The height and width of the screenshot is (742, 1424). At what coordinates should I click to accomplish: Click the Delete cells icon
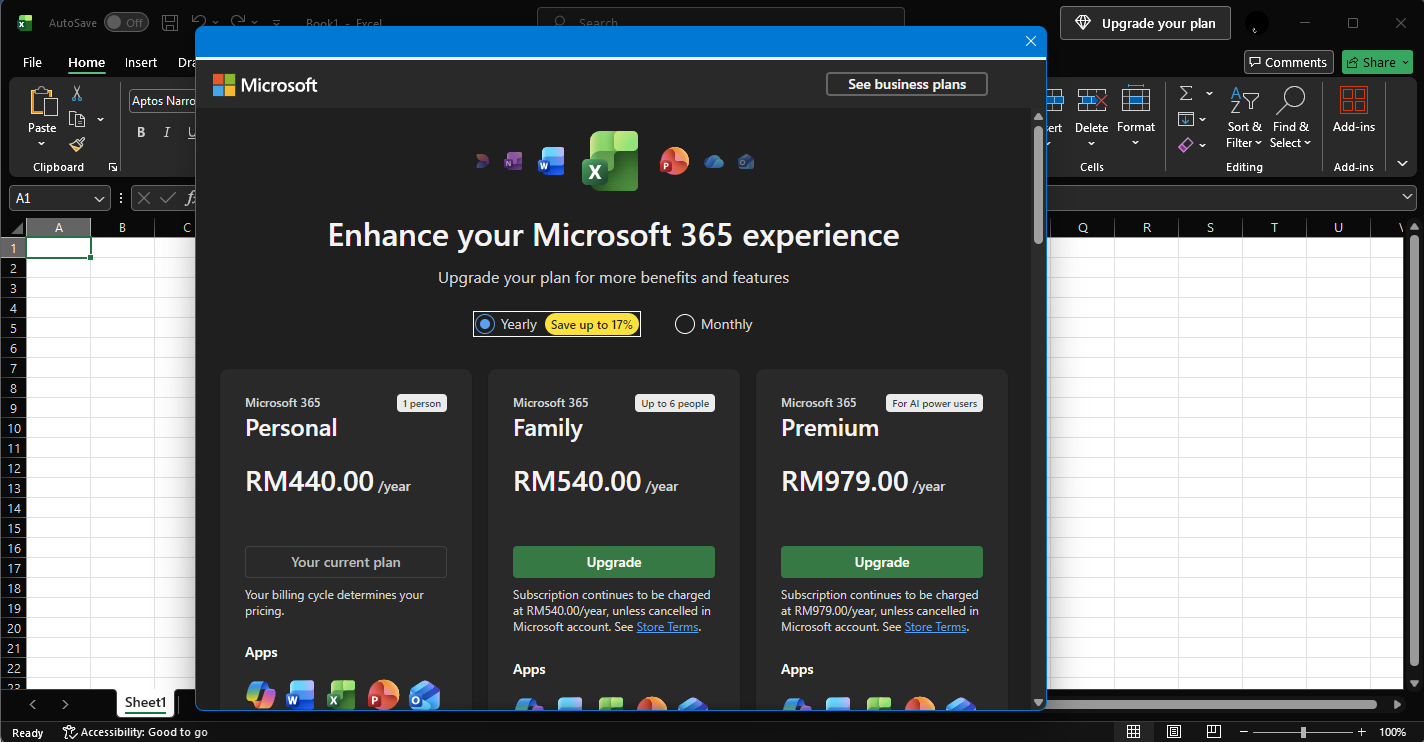(1091, 101)
